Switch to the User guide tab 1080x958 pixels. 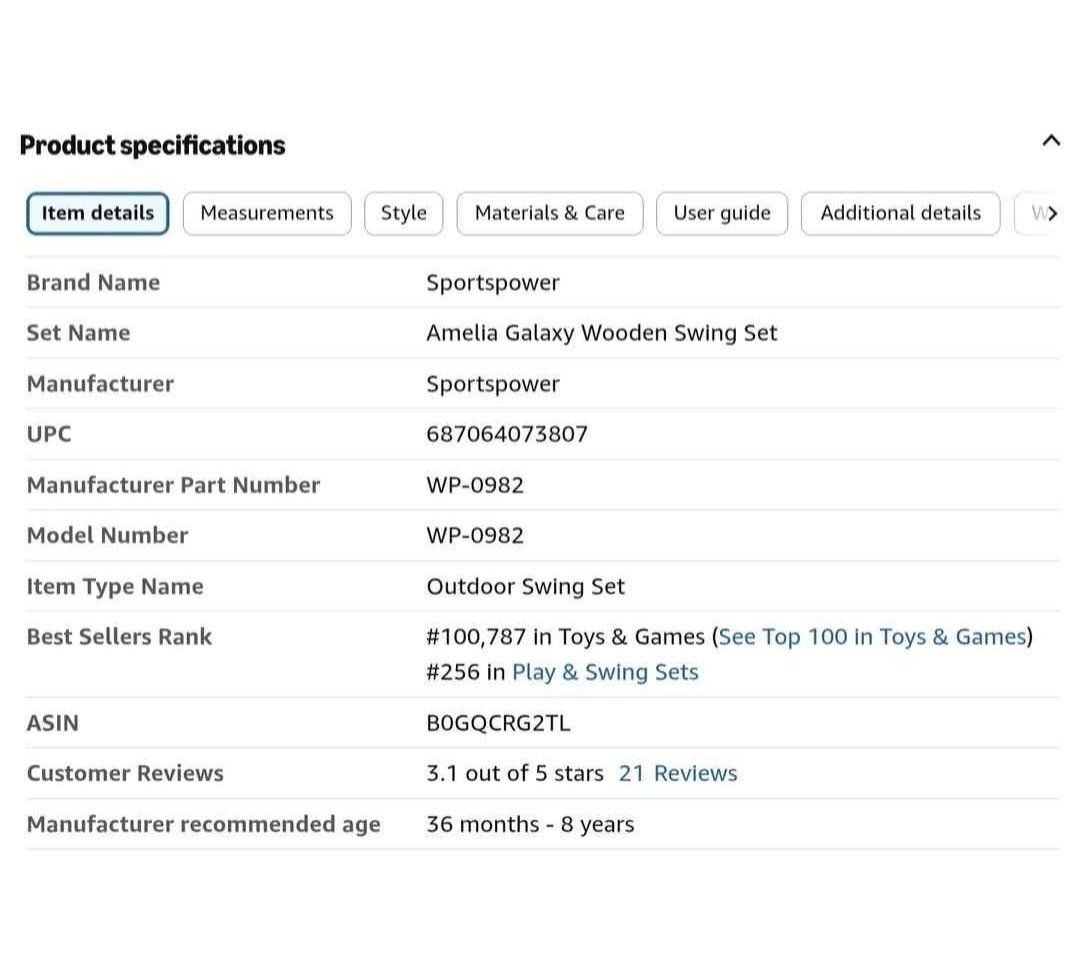pyautogui.click(x=722, y=214)
